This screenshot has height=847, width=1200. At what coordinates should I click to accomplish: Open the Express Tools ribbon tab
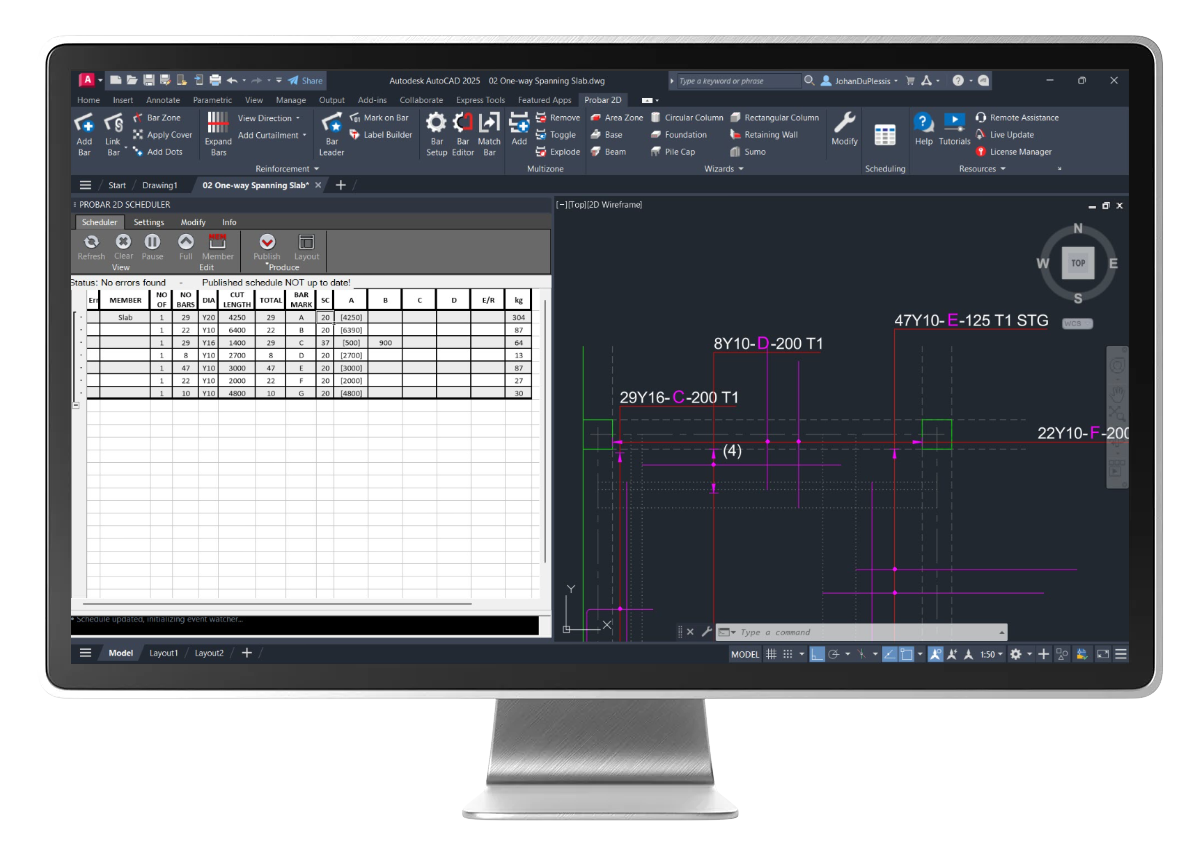480,100
